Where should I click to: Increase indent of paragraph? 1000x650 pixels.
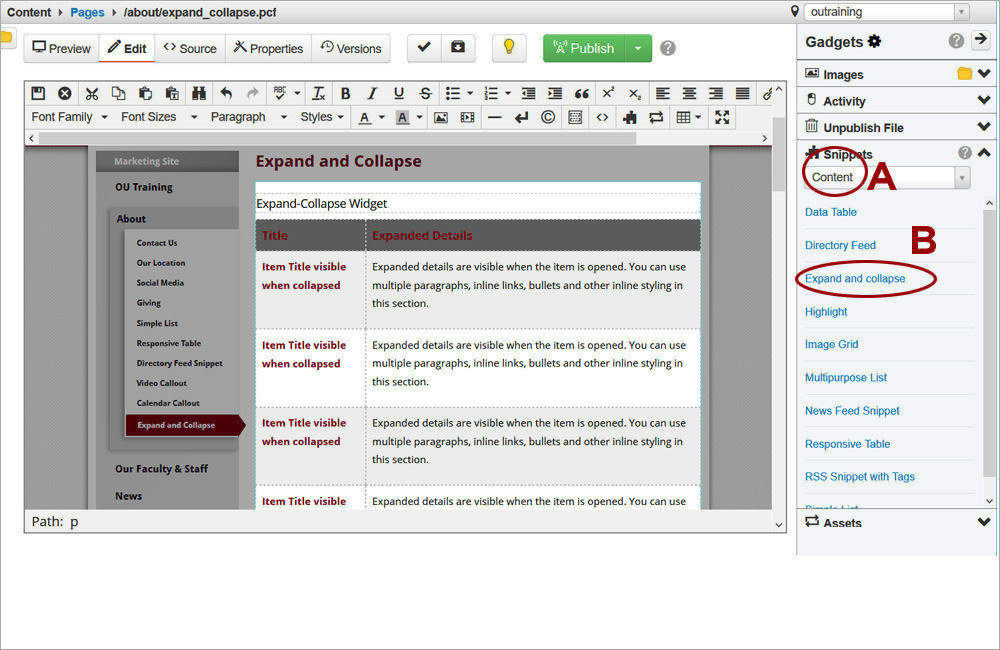click(x=555, y=93)
